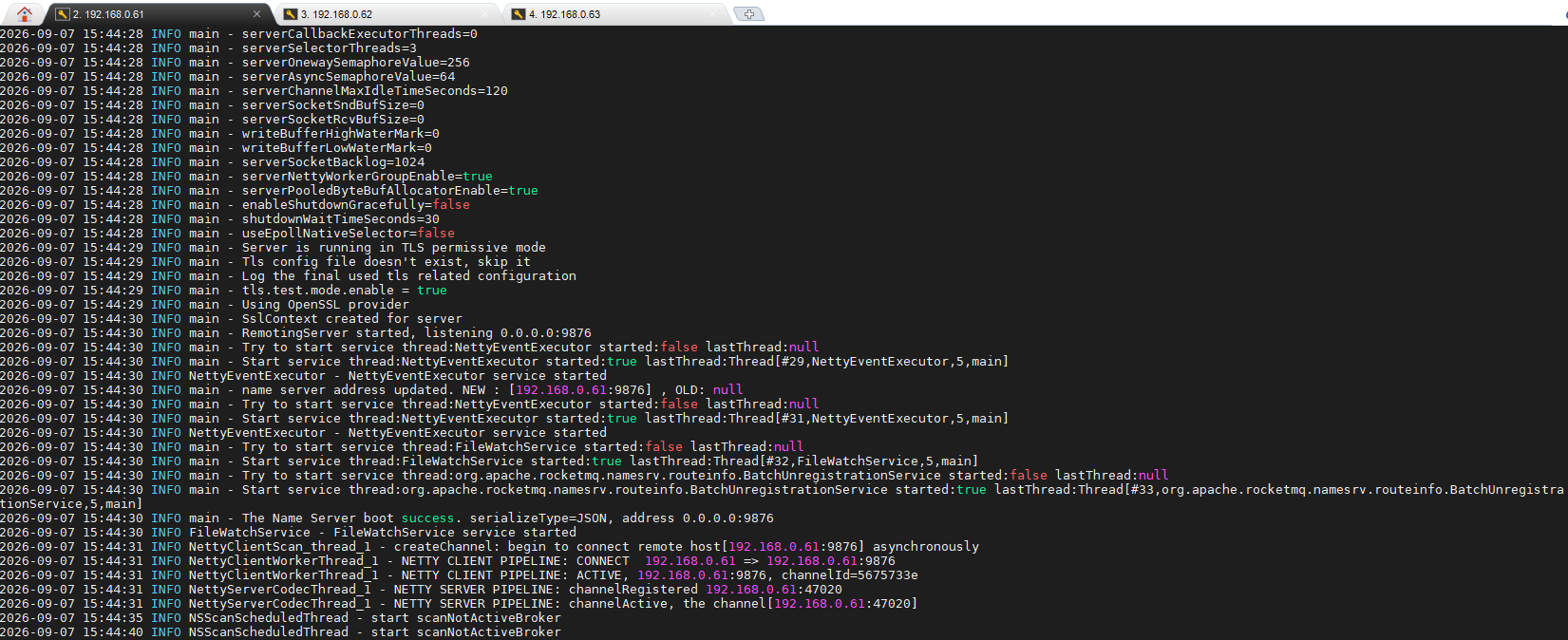The width and height of the screenshot is (1568, 640).
Task: Click the serverSelectorThreads=3 log text
Action: click(x=330, y=48)
